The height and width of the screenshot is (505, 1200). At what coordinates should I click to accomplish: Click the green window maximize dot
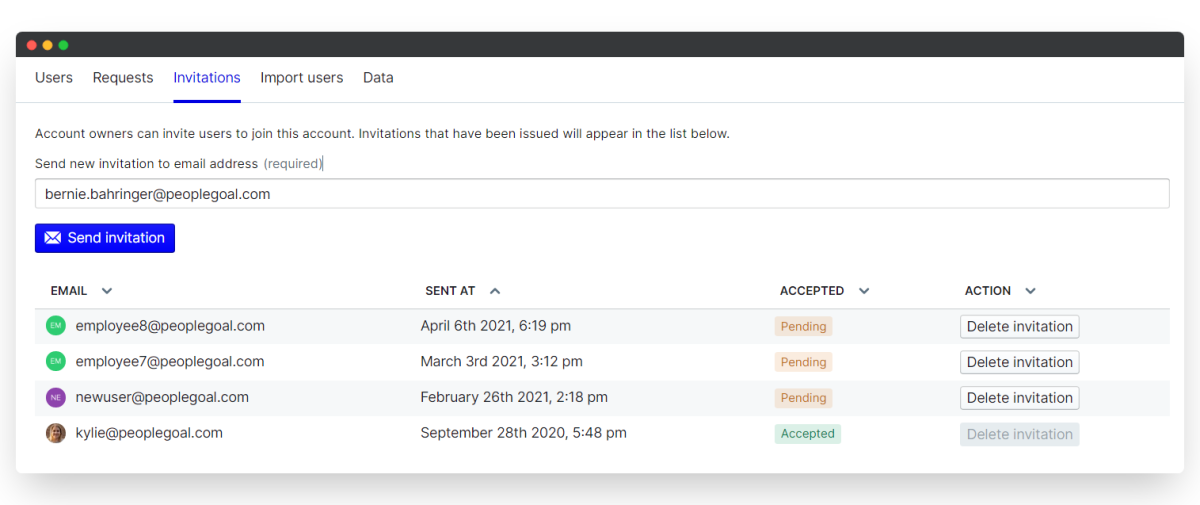[63, 45]
